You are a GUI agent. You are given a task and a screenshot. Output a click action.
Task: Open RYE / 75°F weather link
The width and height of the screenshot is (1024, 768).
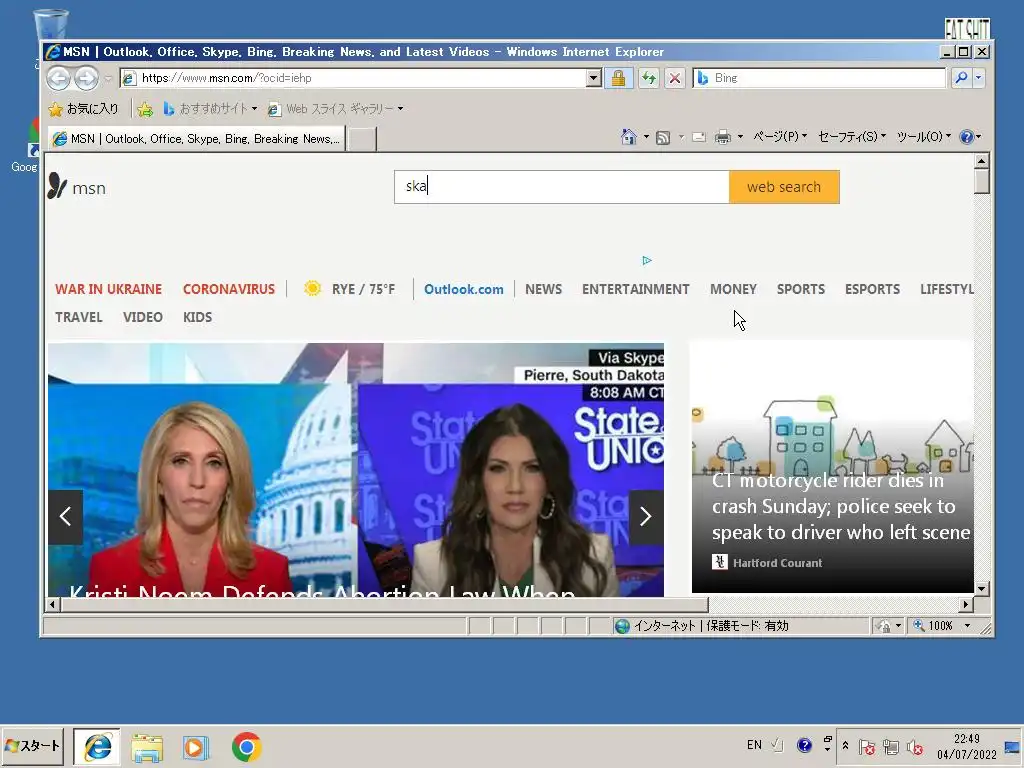[x=350, y=289]
